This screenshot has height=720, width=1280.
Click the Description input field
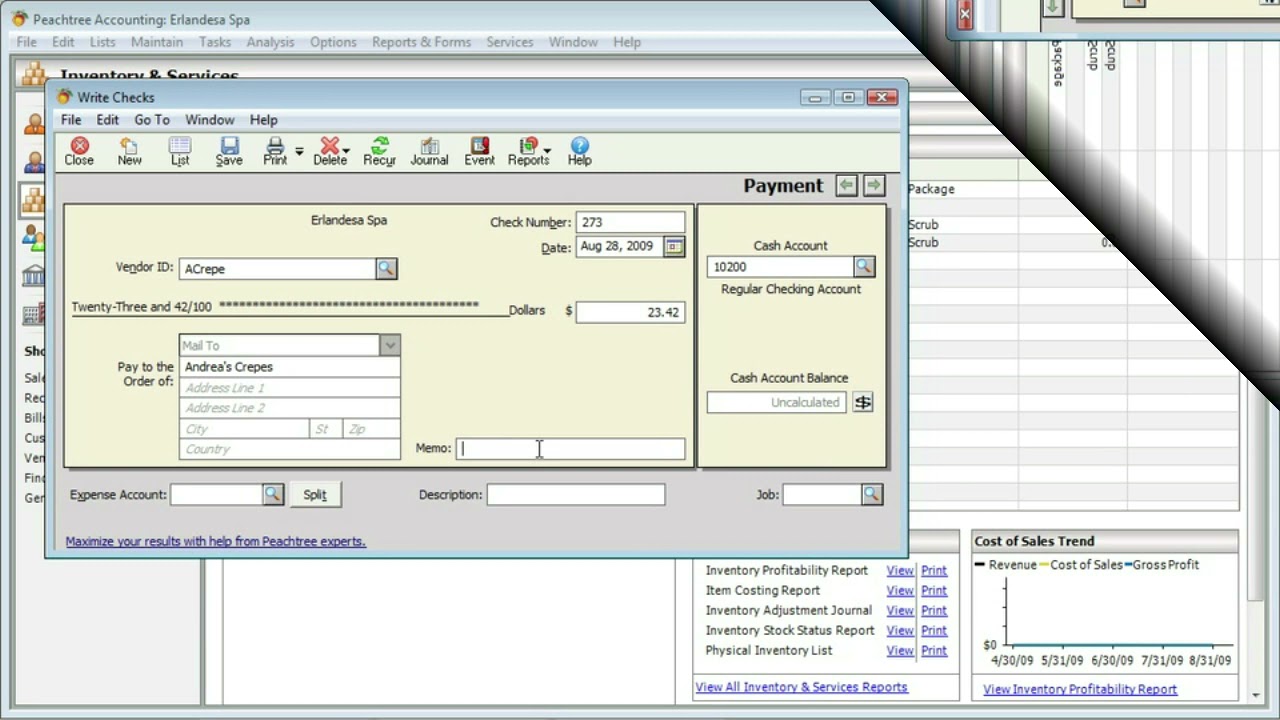pyautogui.click(x=576, y=494)
